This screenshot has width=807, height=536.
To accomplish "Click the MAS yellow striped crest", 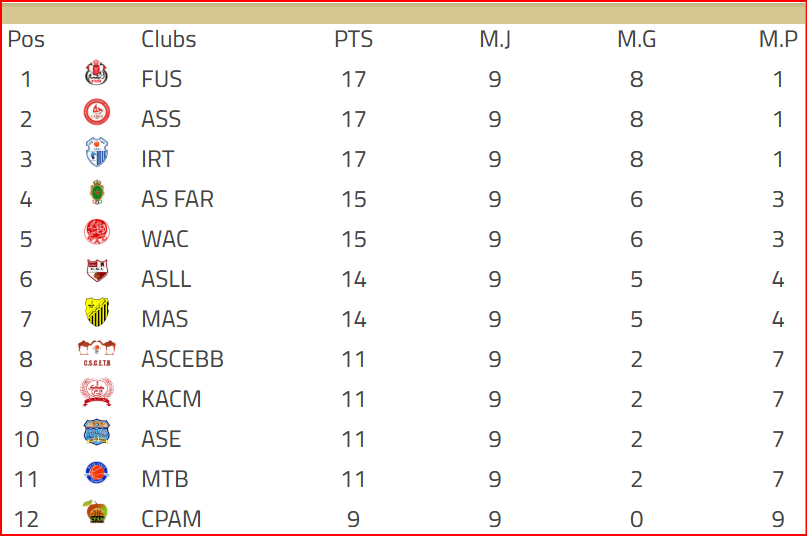I will [x=97, y=312].
